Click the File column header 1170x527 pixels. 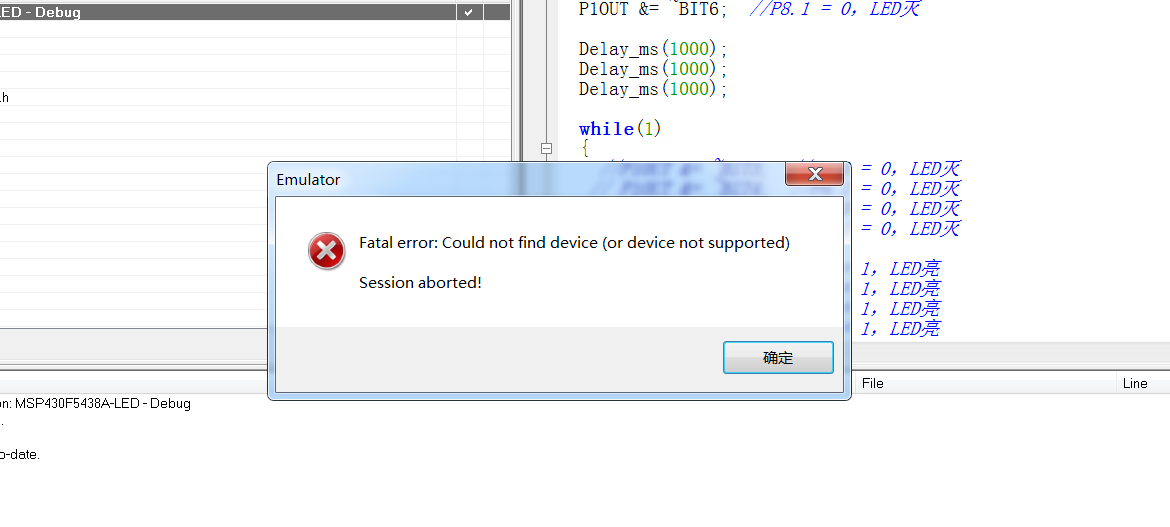point(872,383)
